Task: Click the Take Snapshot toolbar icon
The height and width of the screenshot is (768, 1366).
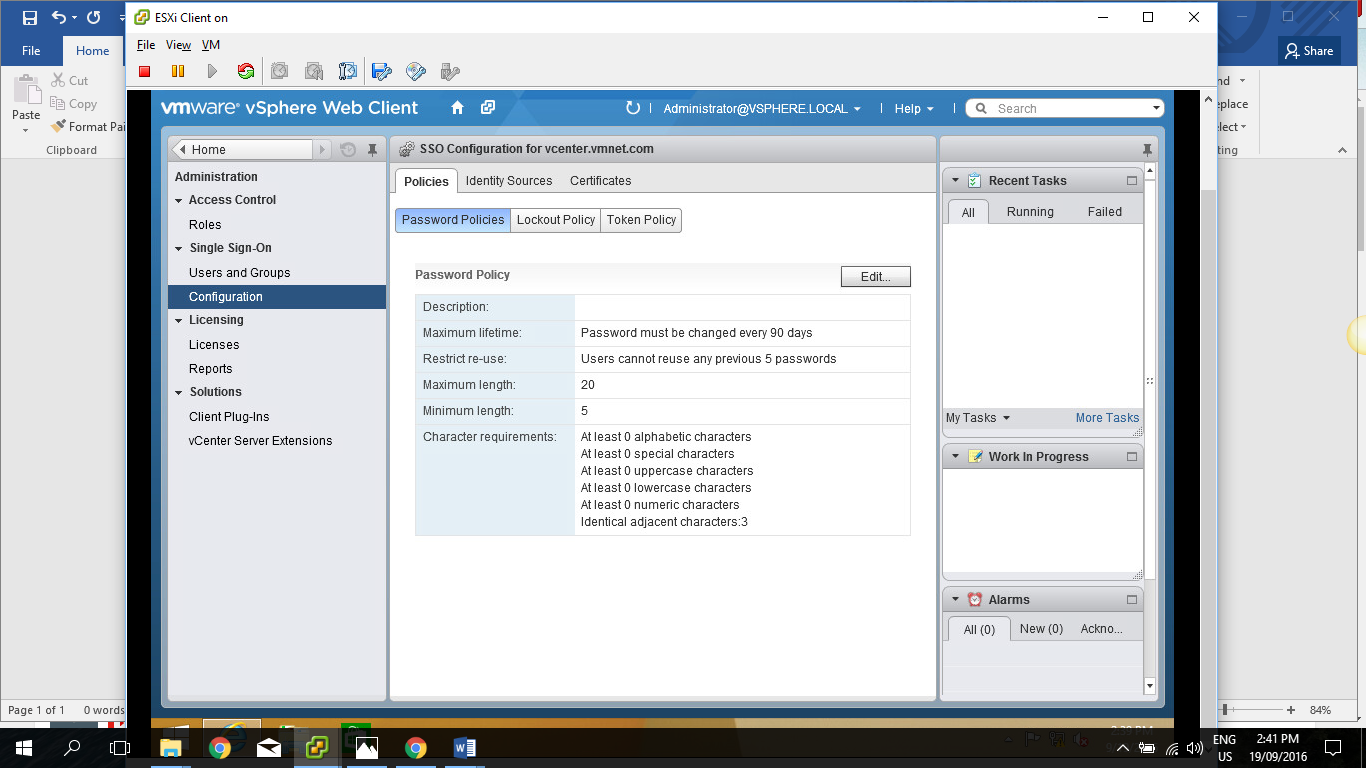Action: [x=280, y=71]
